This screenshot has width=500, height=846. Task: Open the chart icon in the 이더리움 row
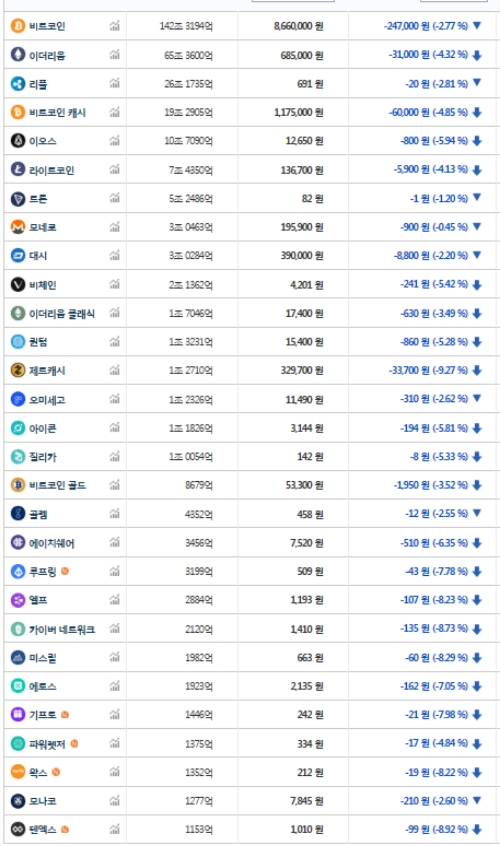pyautogui.click(x=114, y=54)
